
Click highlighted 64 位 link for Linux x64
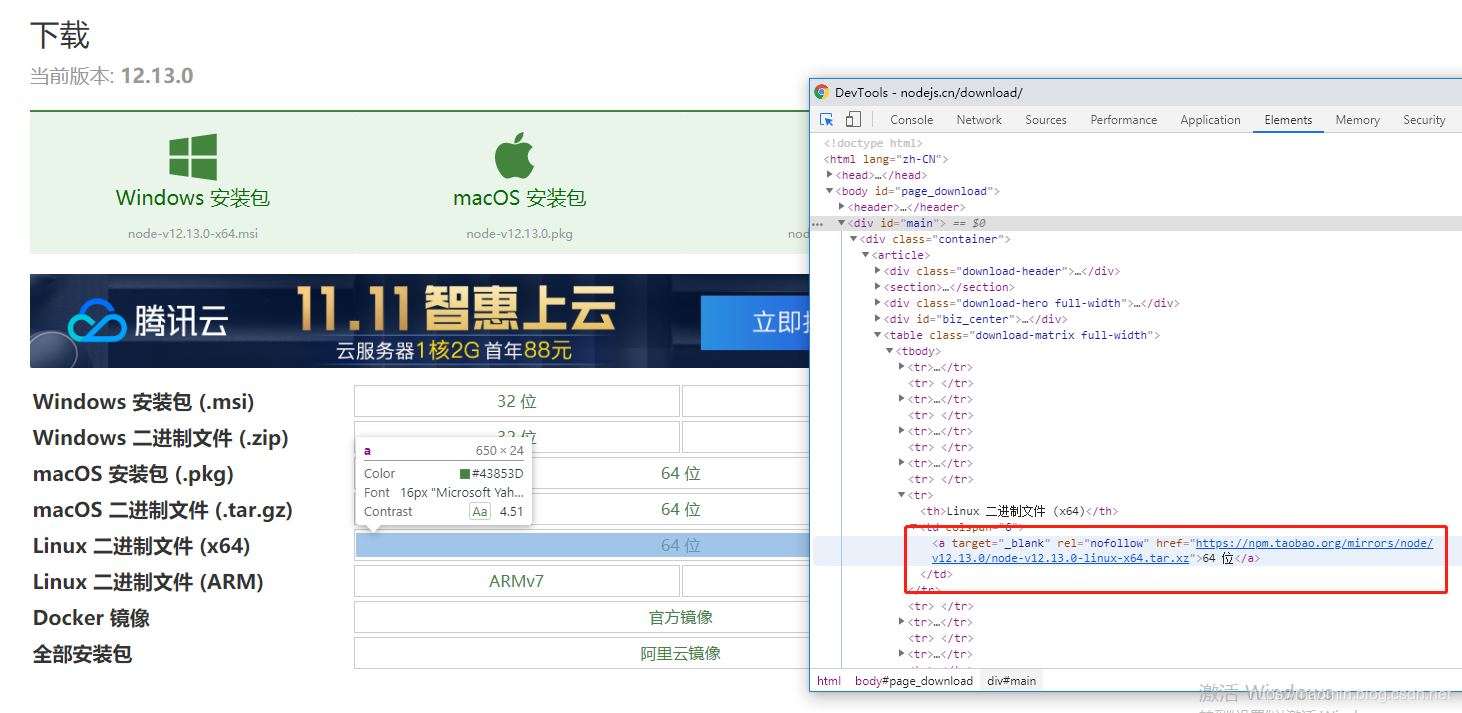(x=680, y=545)
